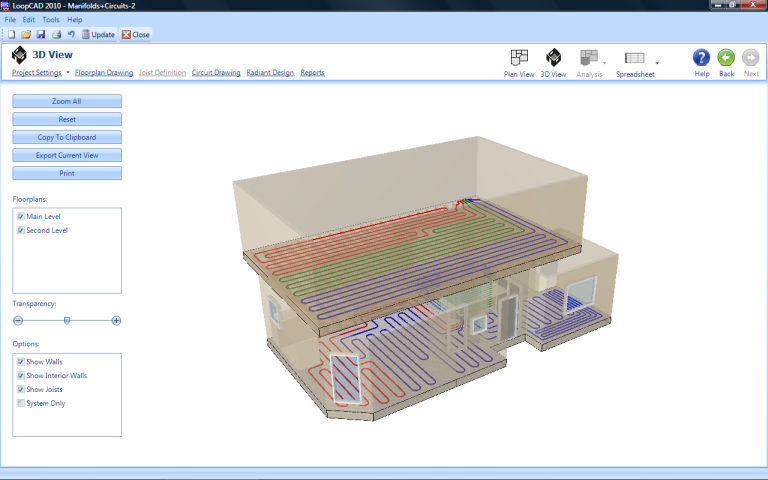The image size is (768, 480).
Task: Click the Transparency slider handle
Action: (x=67, y=320)
